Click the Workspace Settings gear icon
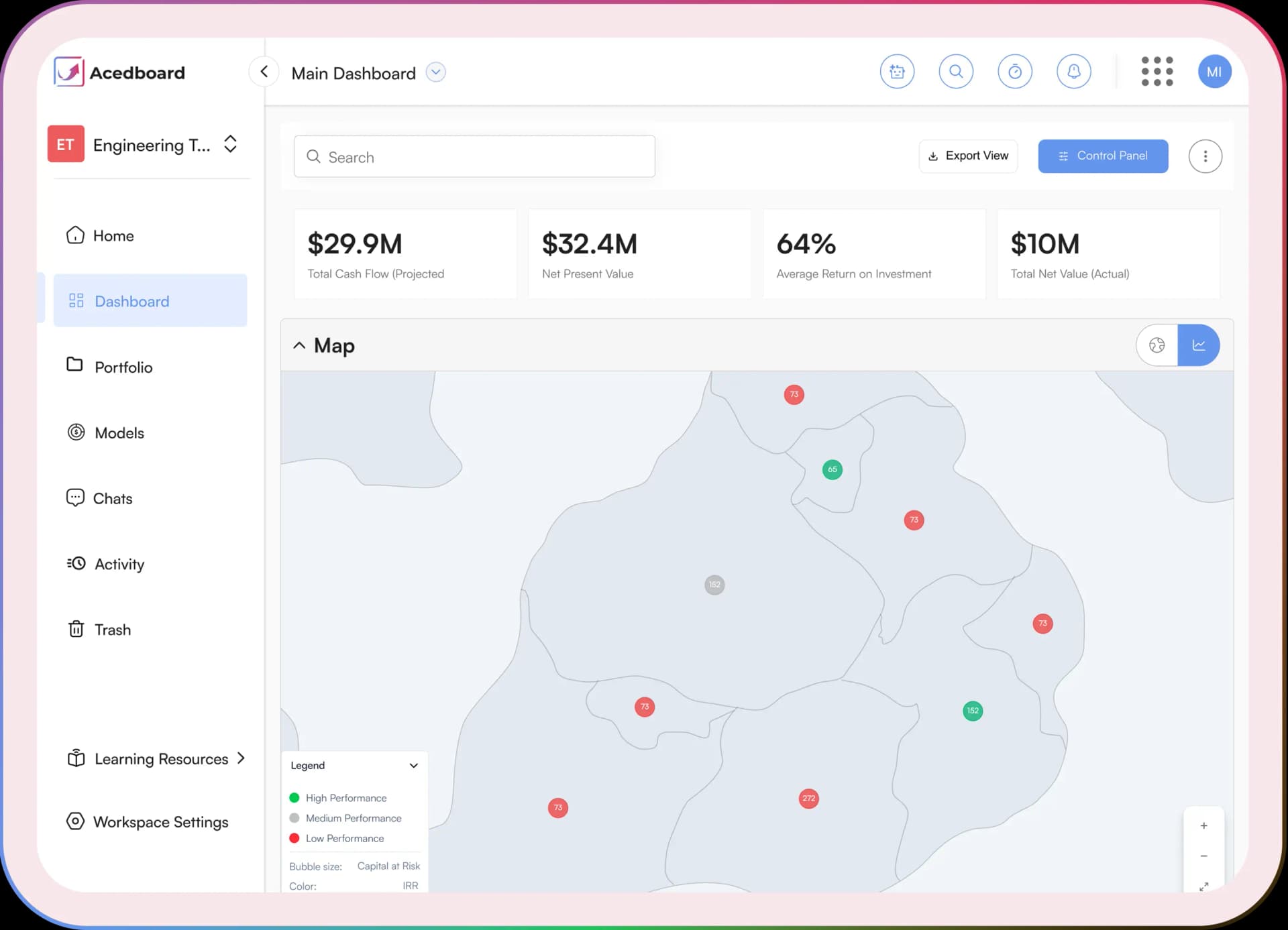 [x=75, y=821]
